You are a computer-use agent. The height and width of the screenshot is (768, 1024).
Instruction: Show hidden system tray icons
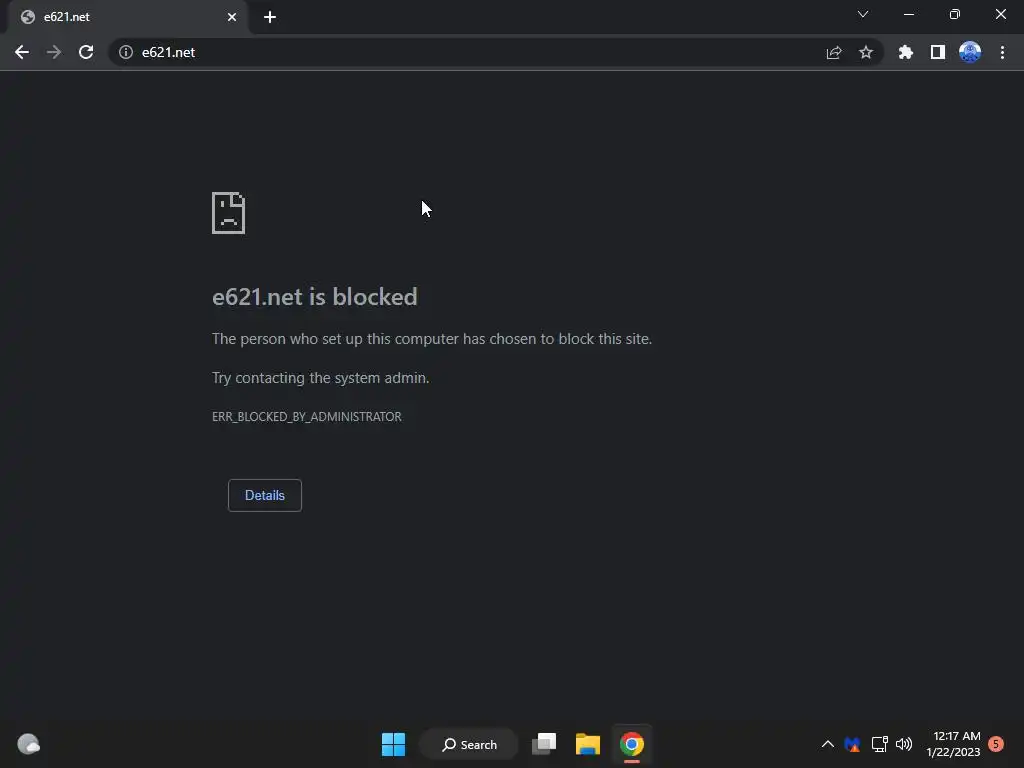point(827,744)
